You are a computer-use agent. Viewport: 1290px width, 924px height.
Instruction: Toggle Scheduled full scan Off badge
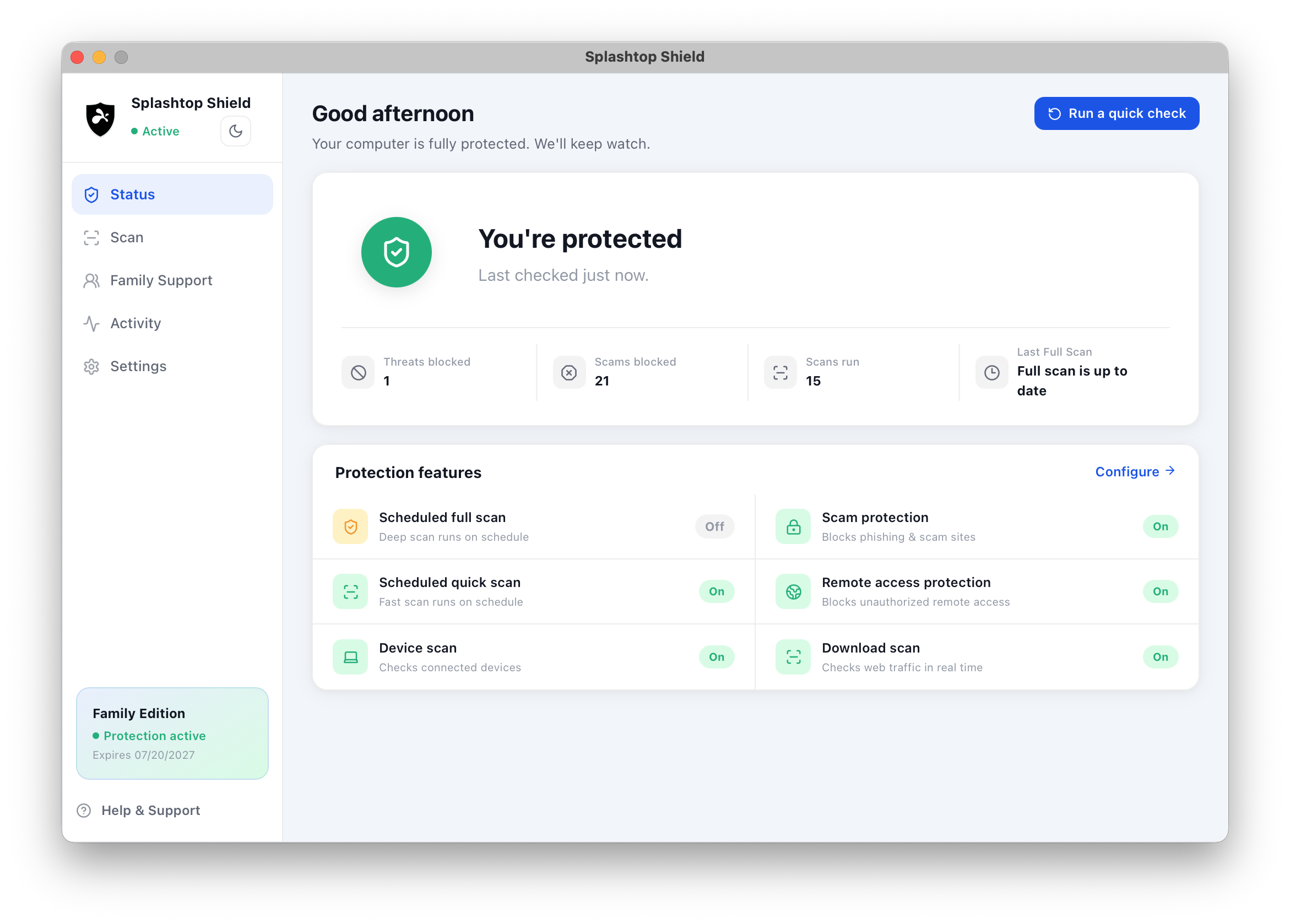tap(714, 526)
